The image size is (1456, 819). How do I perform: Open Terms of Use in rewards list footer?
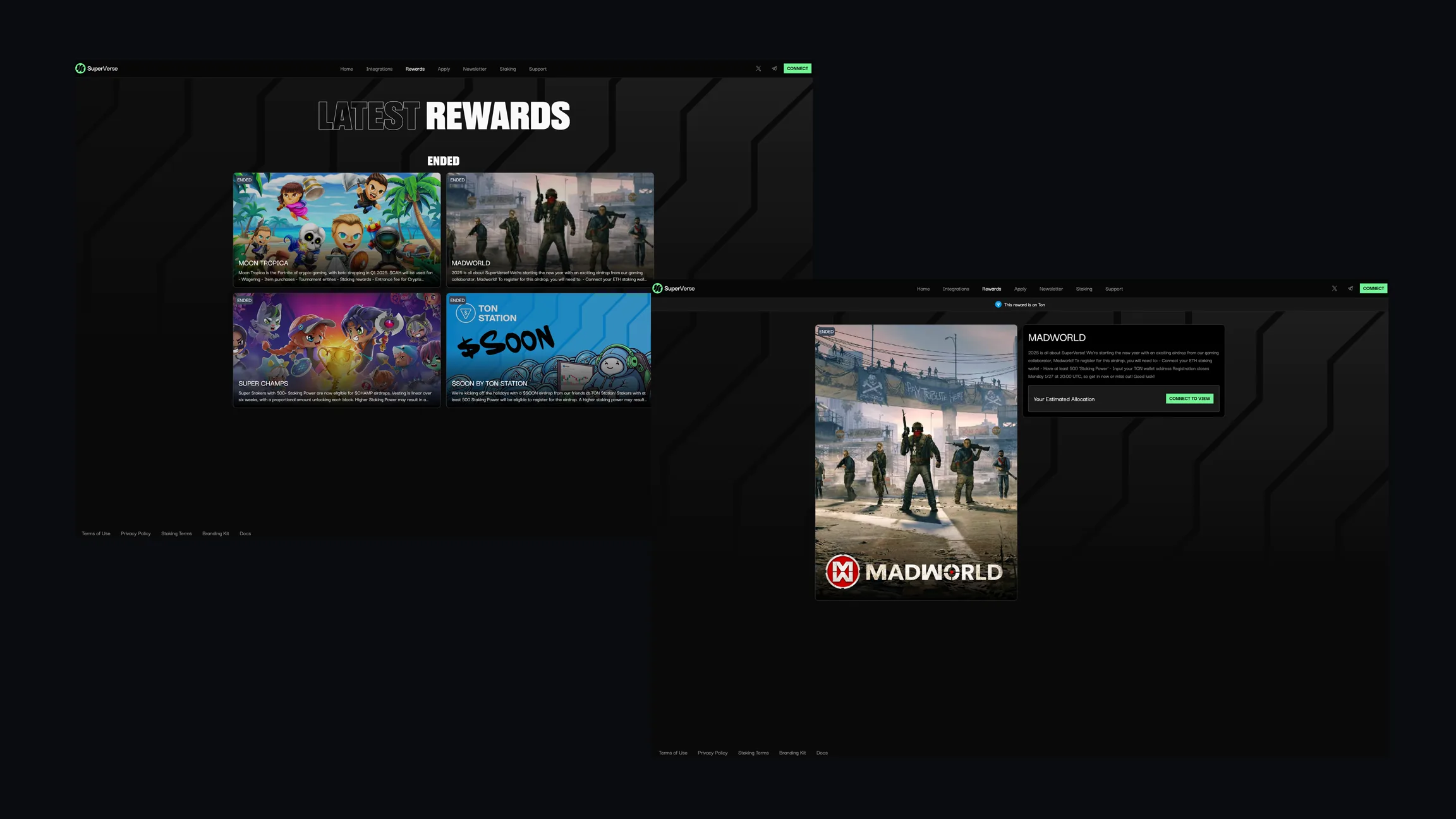point(96,533)
